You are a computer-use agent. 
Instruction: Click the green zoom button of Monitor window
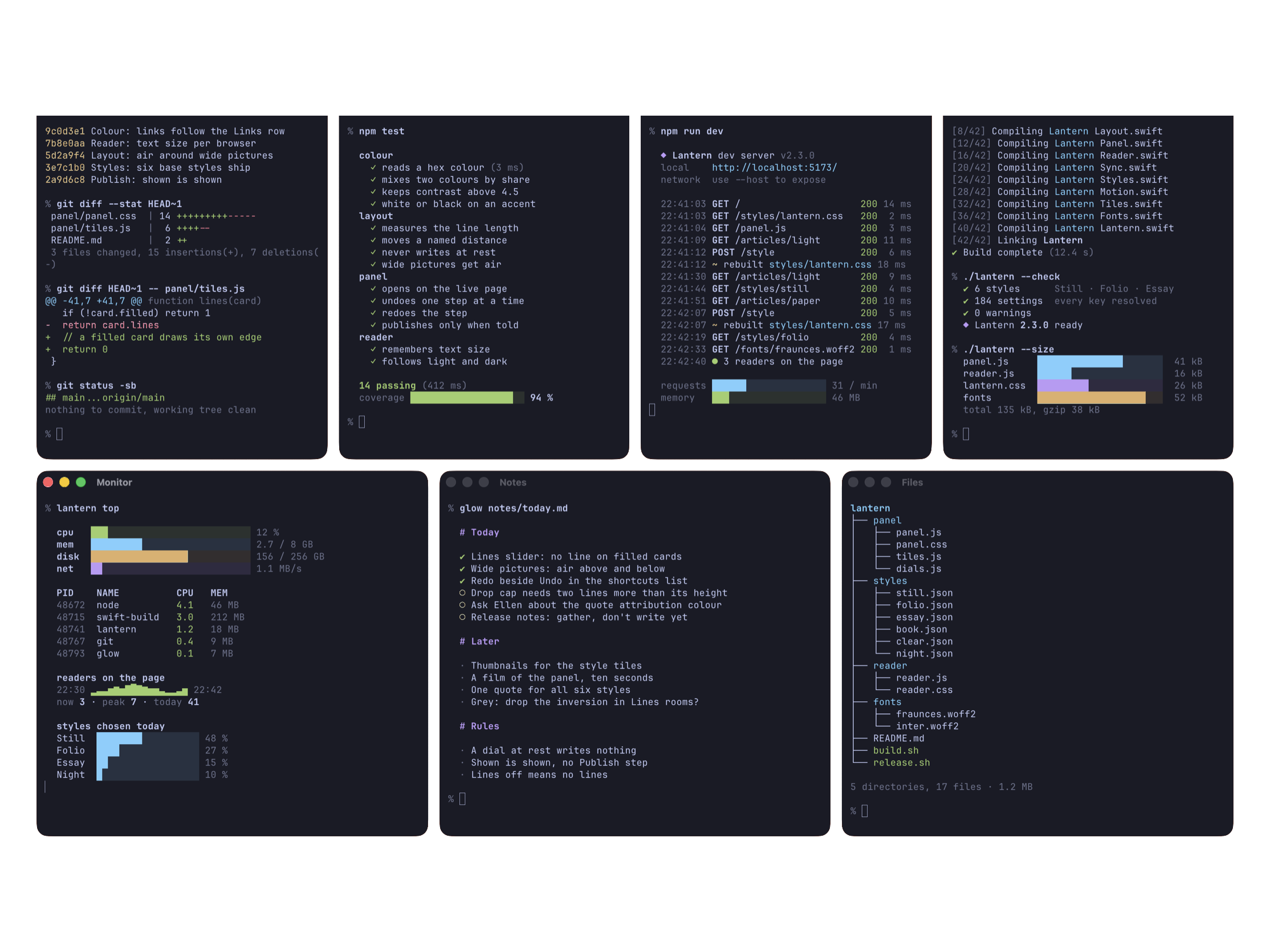pyautogui.click(x=81, y=482)
